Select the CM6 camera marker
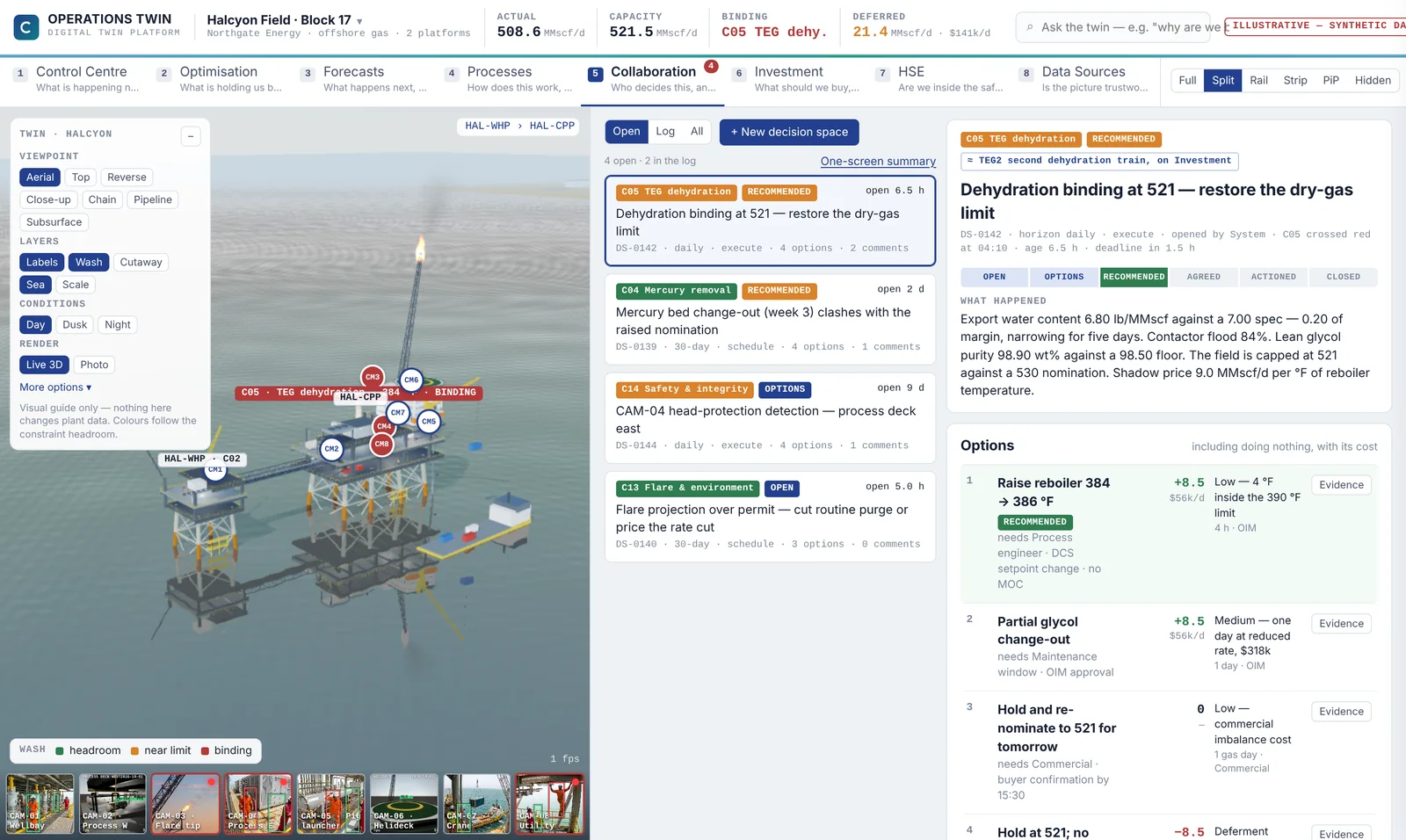Viewport: 1406px width, 840px height. coord(411,380)
